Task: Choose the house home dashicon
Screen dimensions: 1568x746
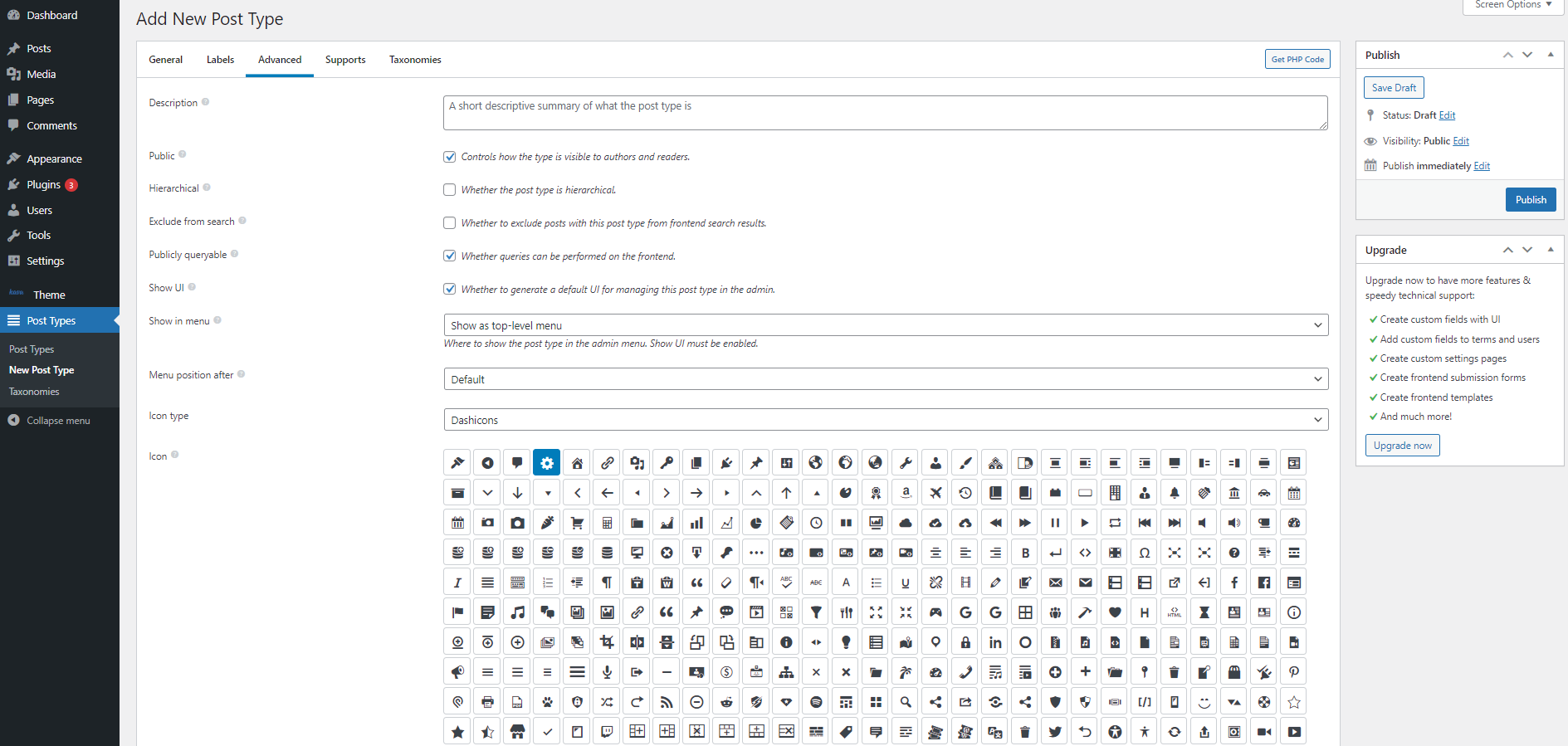Action: pos(577,463)
